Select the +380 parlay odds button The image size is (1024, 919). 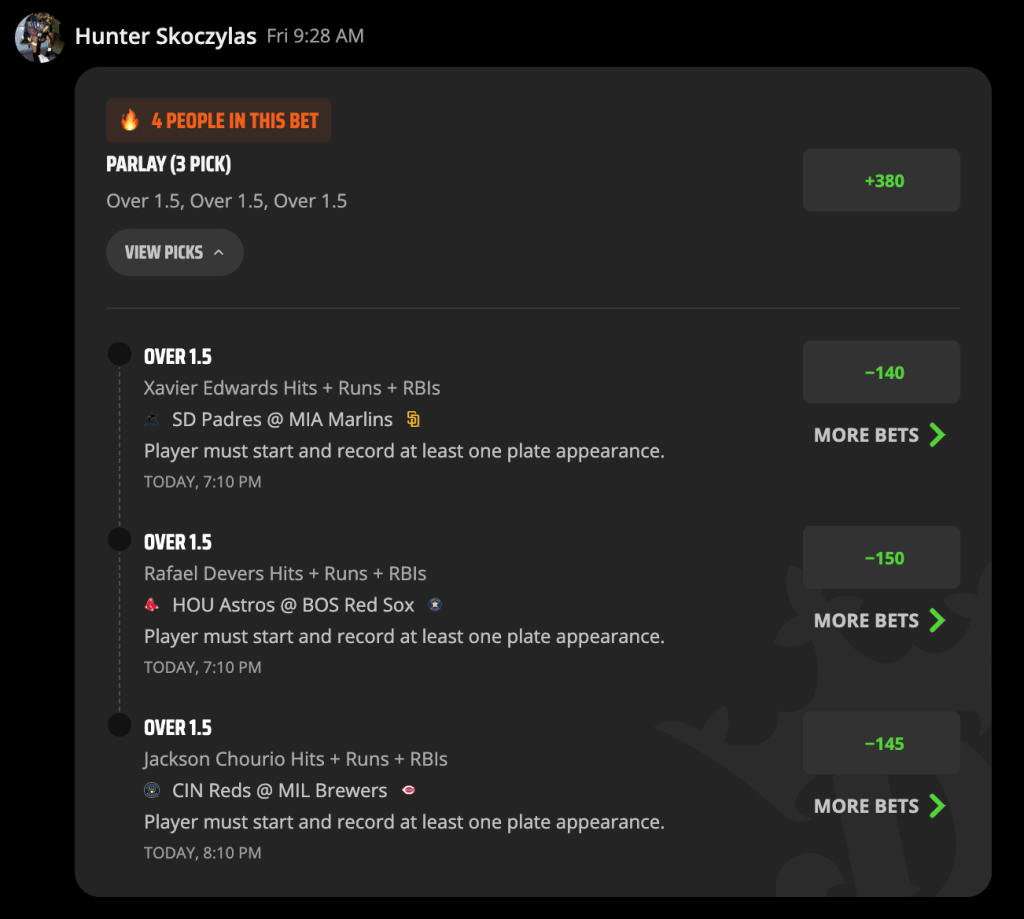(x=881, y=180)
